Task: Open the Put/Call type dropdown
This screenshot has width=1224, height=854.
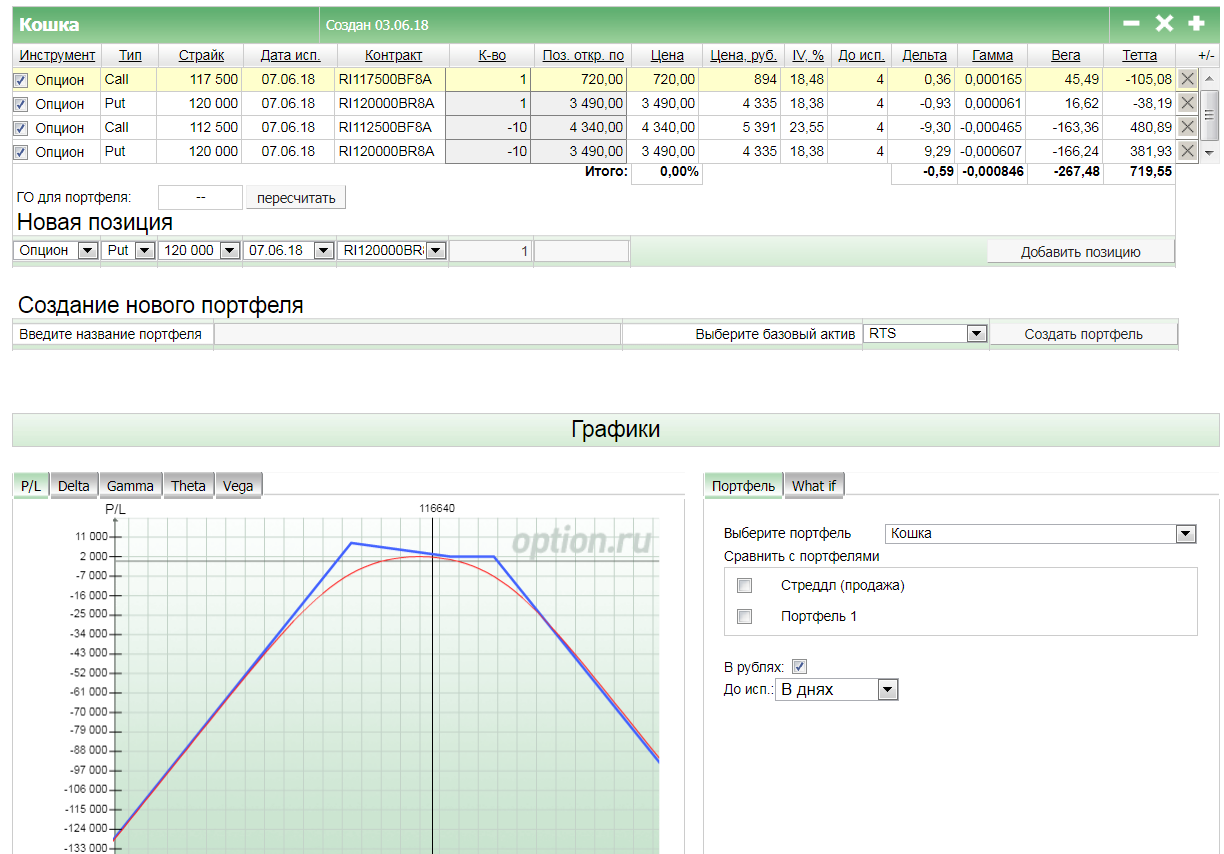Action: (x=129, y=251)
